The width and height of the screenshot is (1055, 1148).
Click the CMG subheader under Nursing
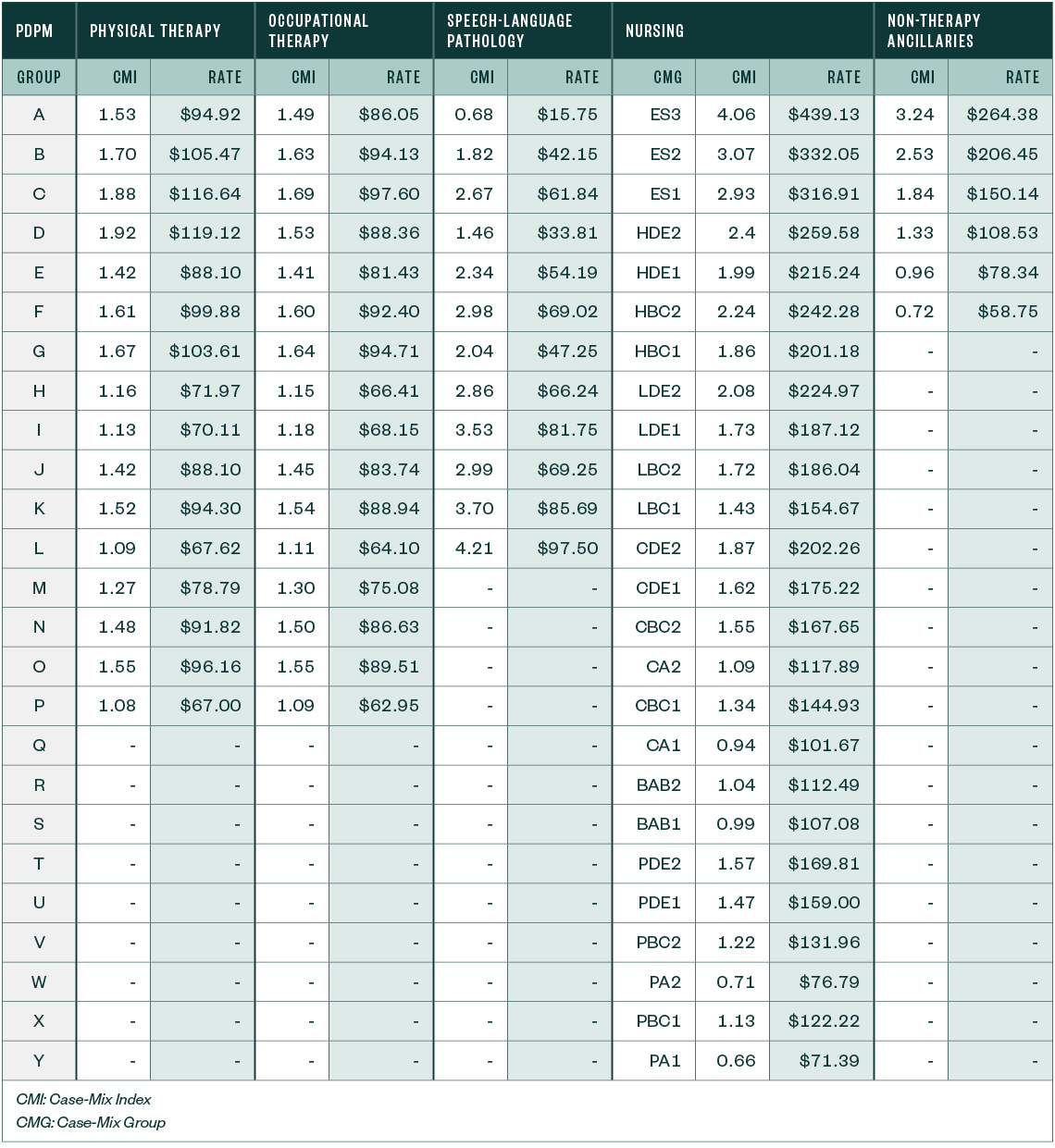coord(666,78)
